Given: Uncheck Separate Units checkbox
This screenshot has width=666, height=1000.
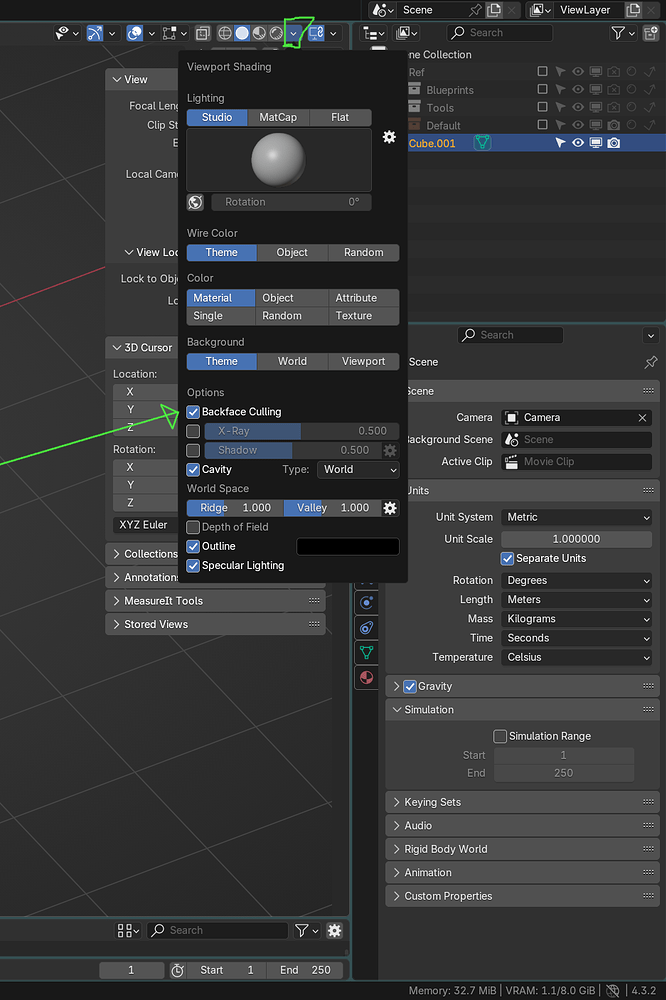Looking at the screenshot, I should pyautogui.click(x=507, y=558).
